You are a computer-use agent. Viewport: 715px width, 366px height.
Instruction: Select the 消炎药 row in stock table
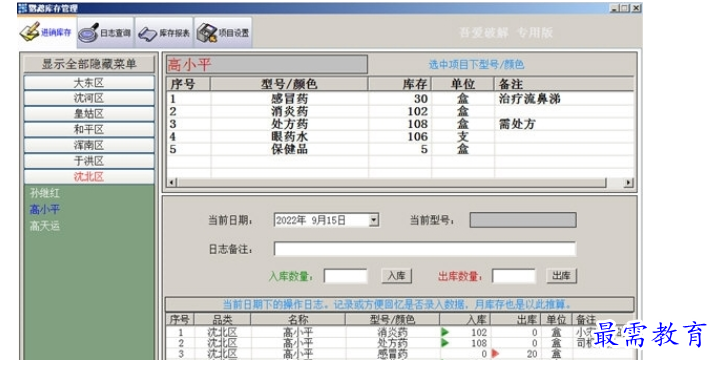[400, 112]
